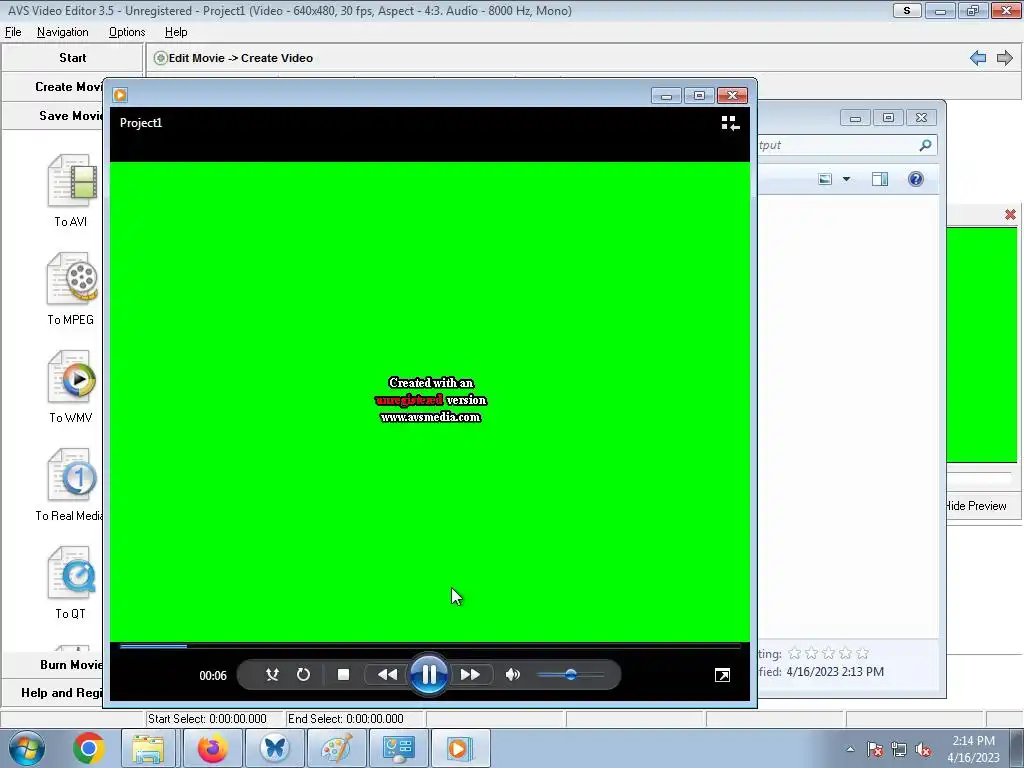This screenshot has height=768, width=1024.
Task: Show hidden system tray icons
Action: [x=850, y=749]
